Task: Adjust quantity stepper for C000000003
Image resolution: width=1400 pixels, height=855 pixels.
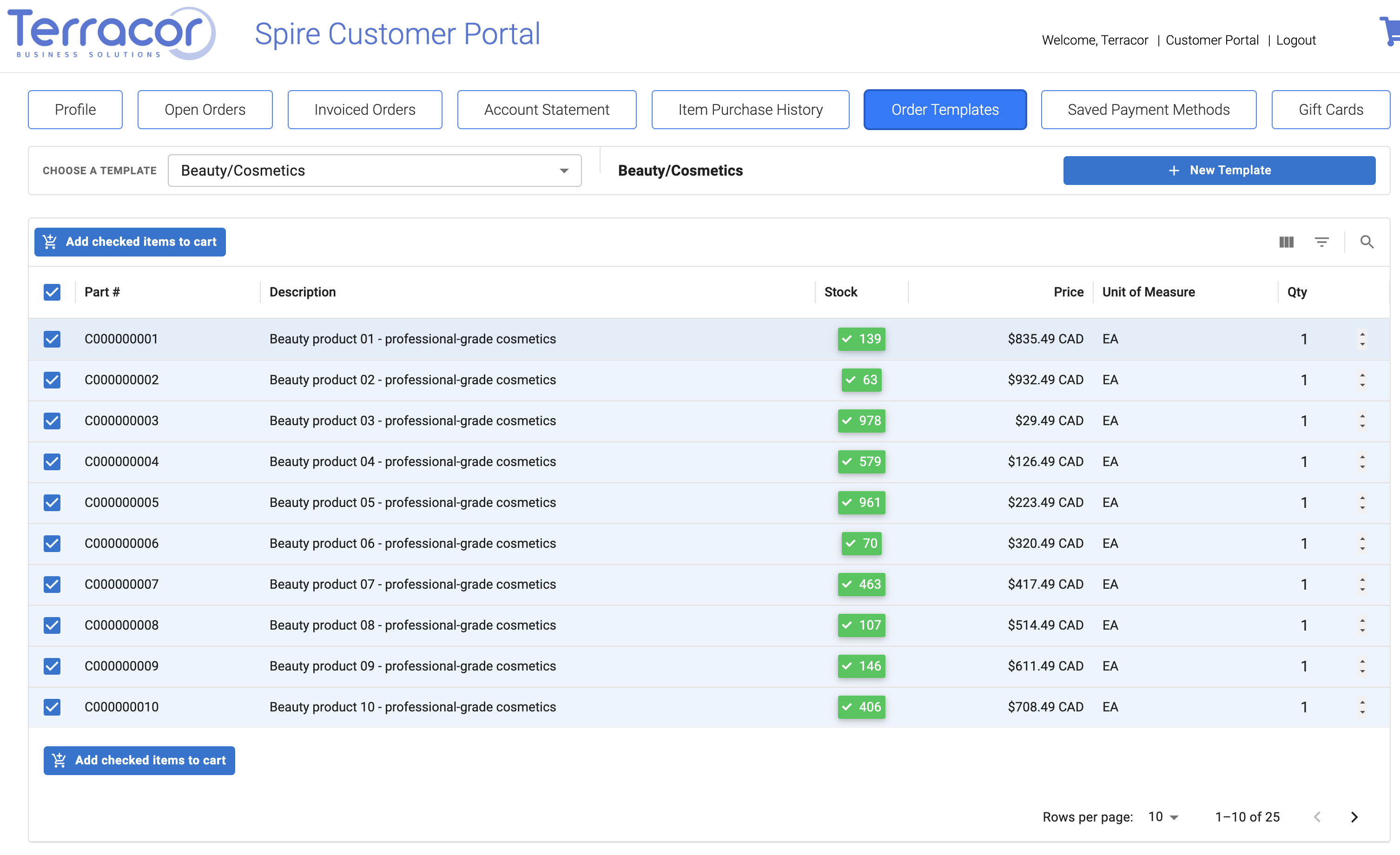Action: (x=1362, y=421)
